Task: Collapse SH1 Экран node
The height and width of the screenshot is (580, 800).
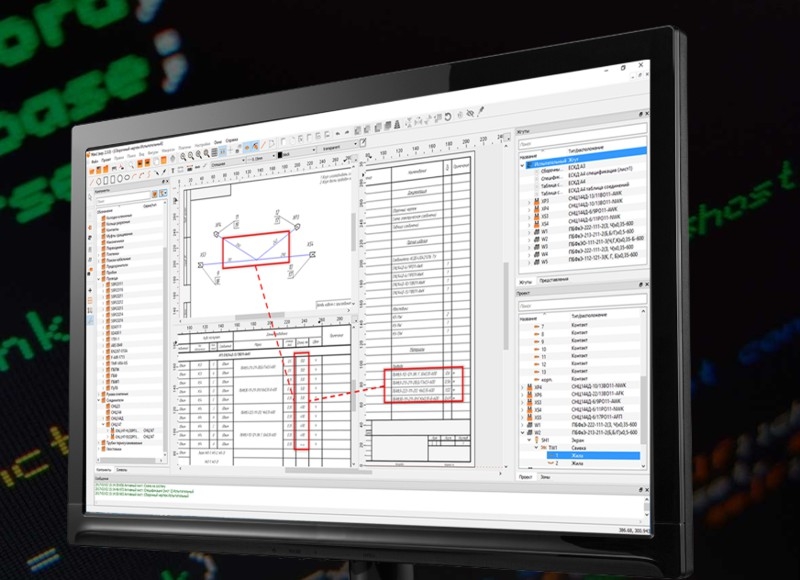Action: pyautogui.click(x=529, y=440)
